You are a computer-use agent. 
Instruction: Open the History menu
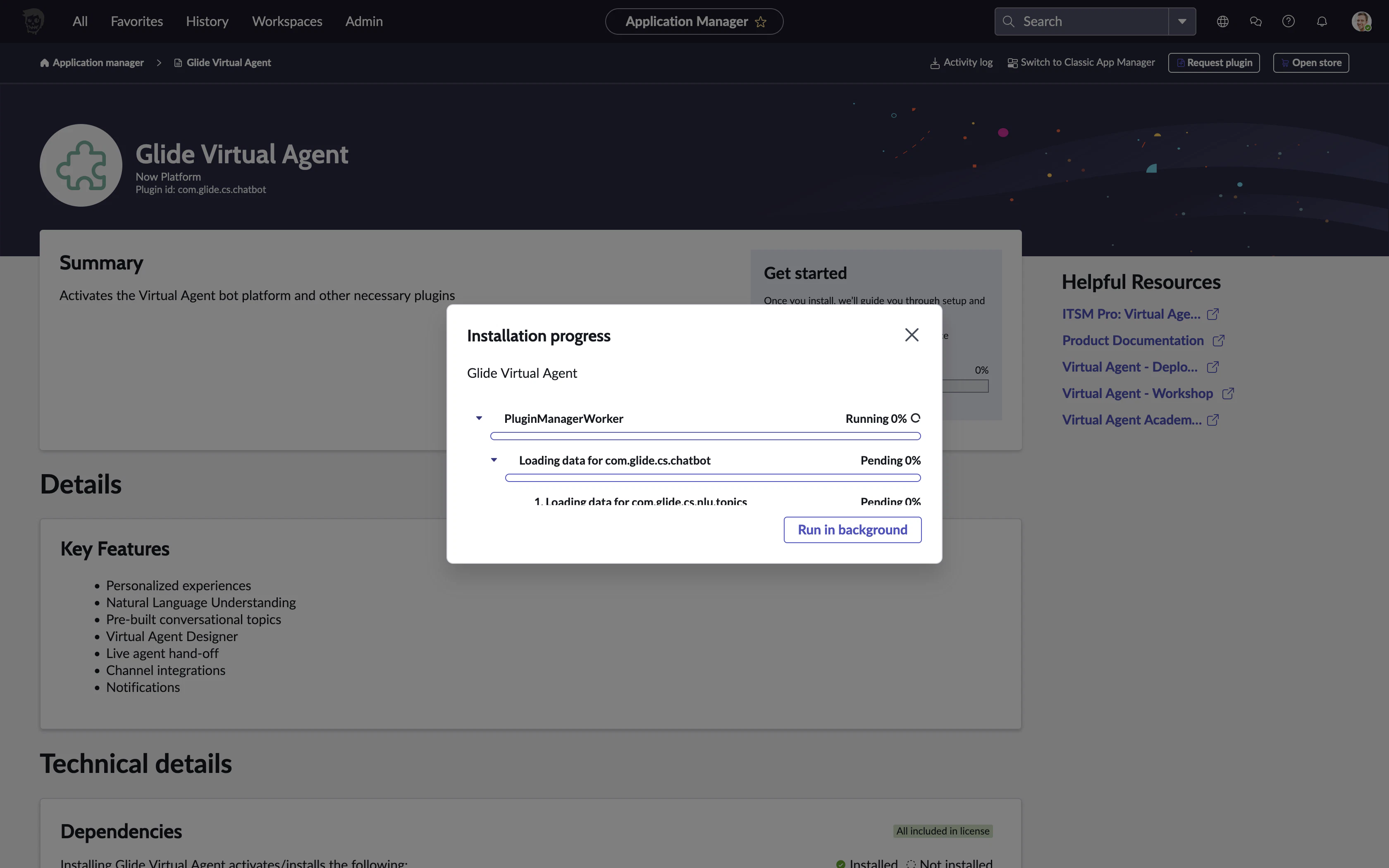(207, 22)
